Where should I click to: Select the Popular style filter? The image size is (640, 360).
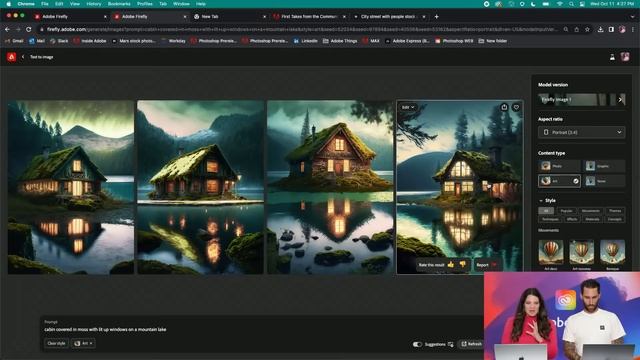(567, 211)
